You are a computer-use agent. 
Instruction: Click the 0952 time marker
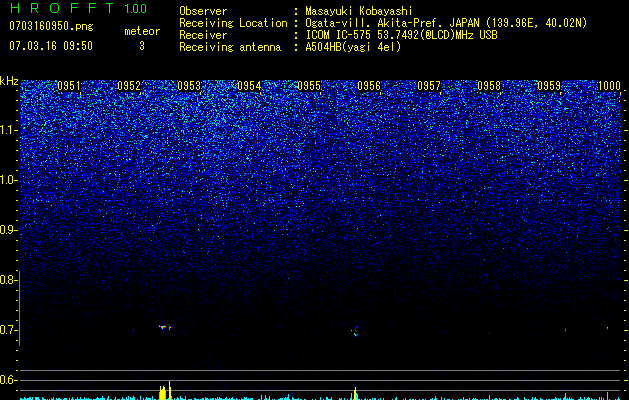point(129,86)
